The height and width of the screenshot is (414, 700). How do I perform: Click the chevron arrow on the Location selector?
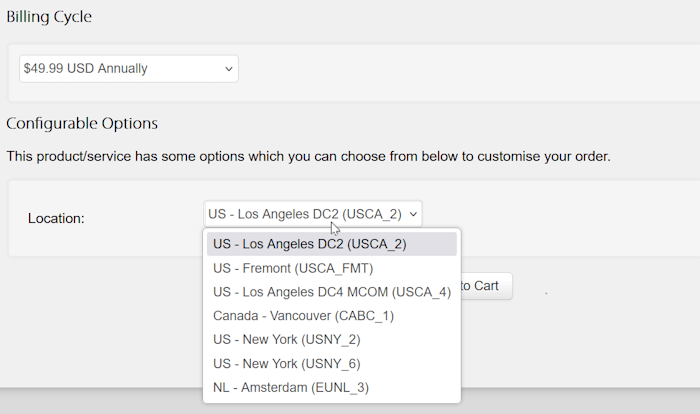pos(414,214)
